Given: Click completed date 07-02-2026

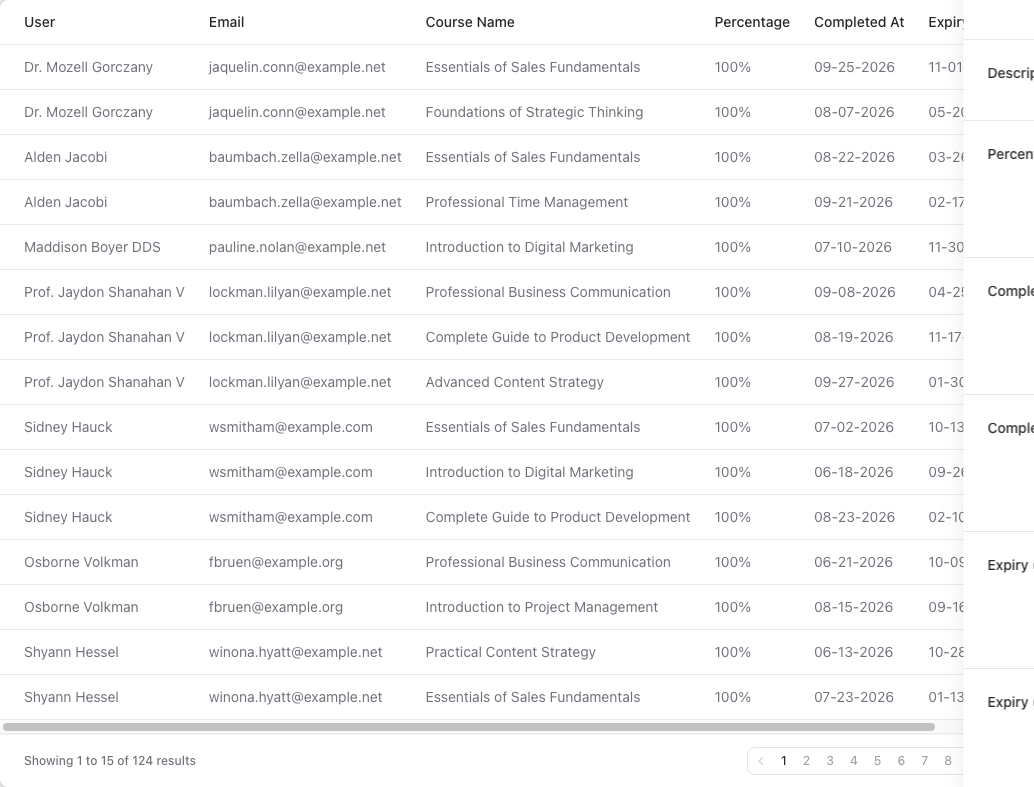Looking at the screenshot, I should point(854,427).
